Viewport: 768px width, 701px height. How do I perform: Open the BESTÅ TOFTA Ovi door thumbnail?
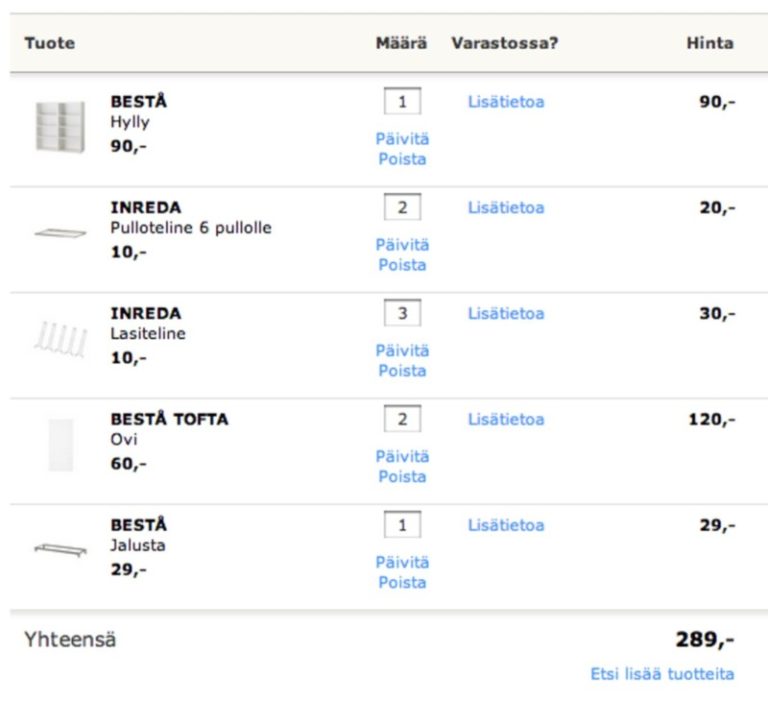pyautogui.click(x=61, y=445)
